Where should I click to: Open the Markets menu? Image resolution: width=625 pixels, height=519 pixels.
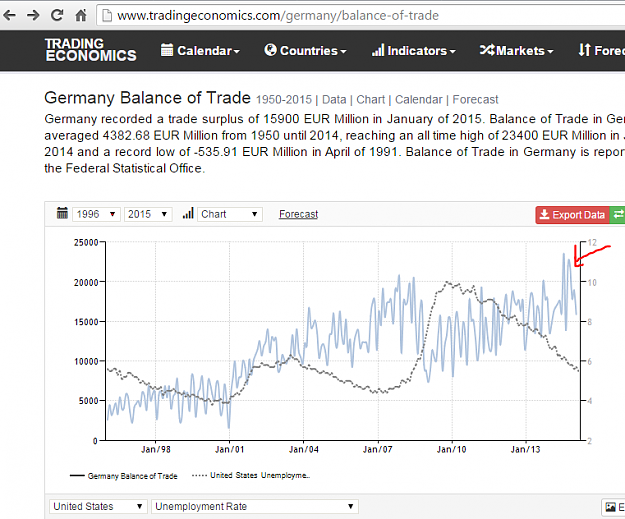517,51
